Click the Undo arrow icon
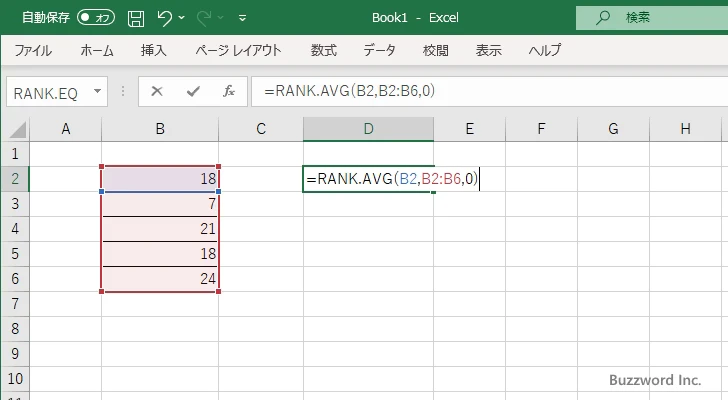Viewport: 728px width, 400px height. [165, 18]
